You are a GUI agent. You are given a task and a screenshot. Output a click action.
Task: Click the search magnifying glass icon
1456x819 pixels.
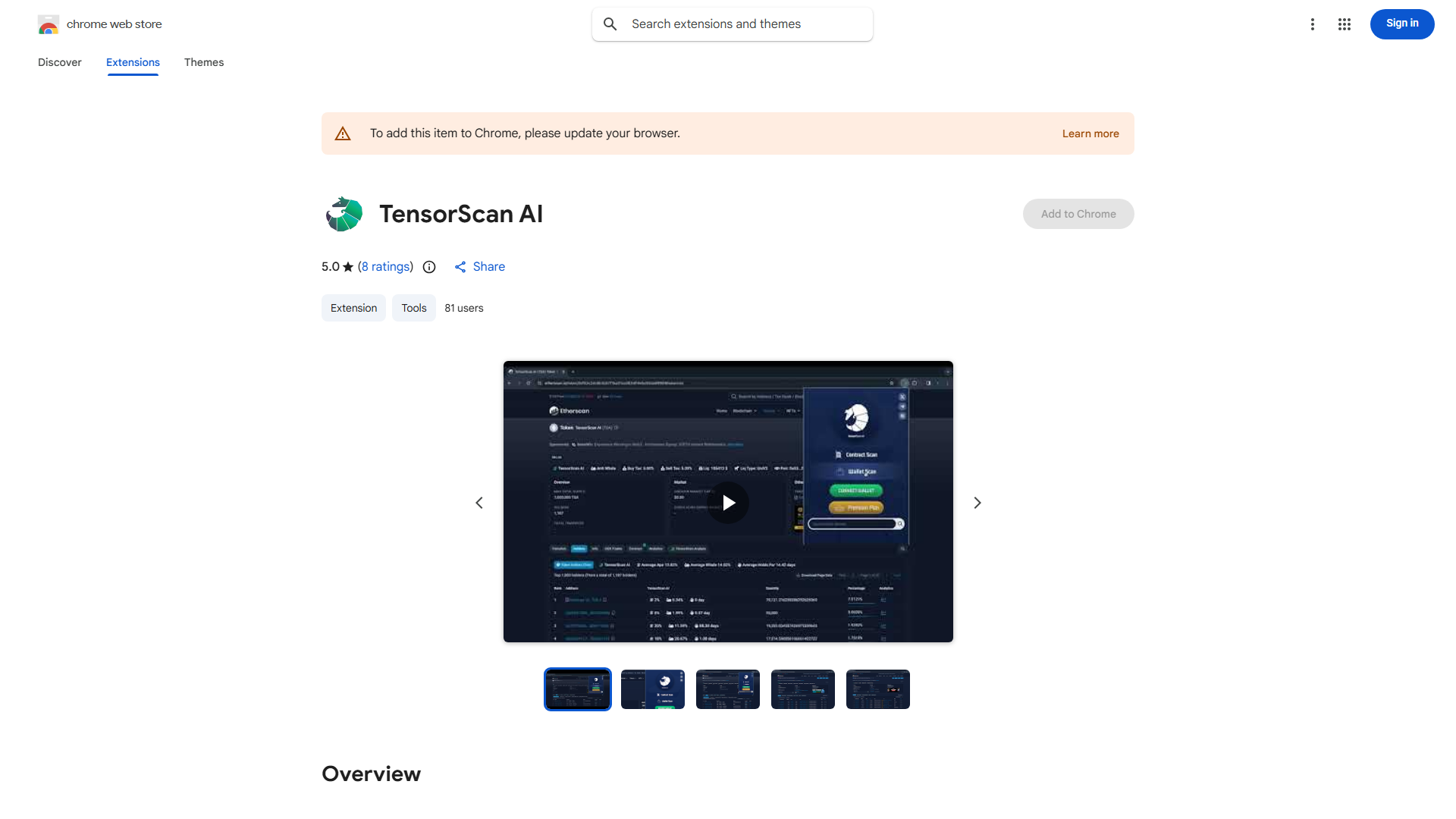tap(610, 24)
